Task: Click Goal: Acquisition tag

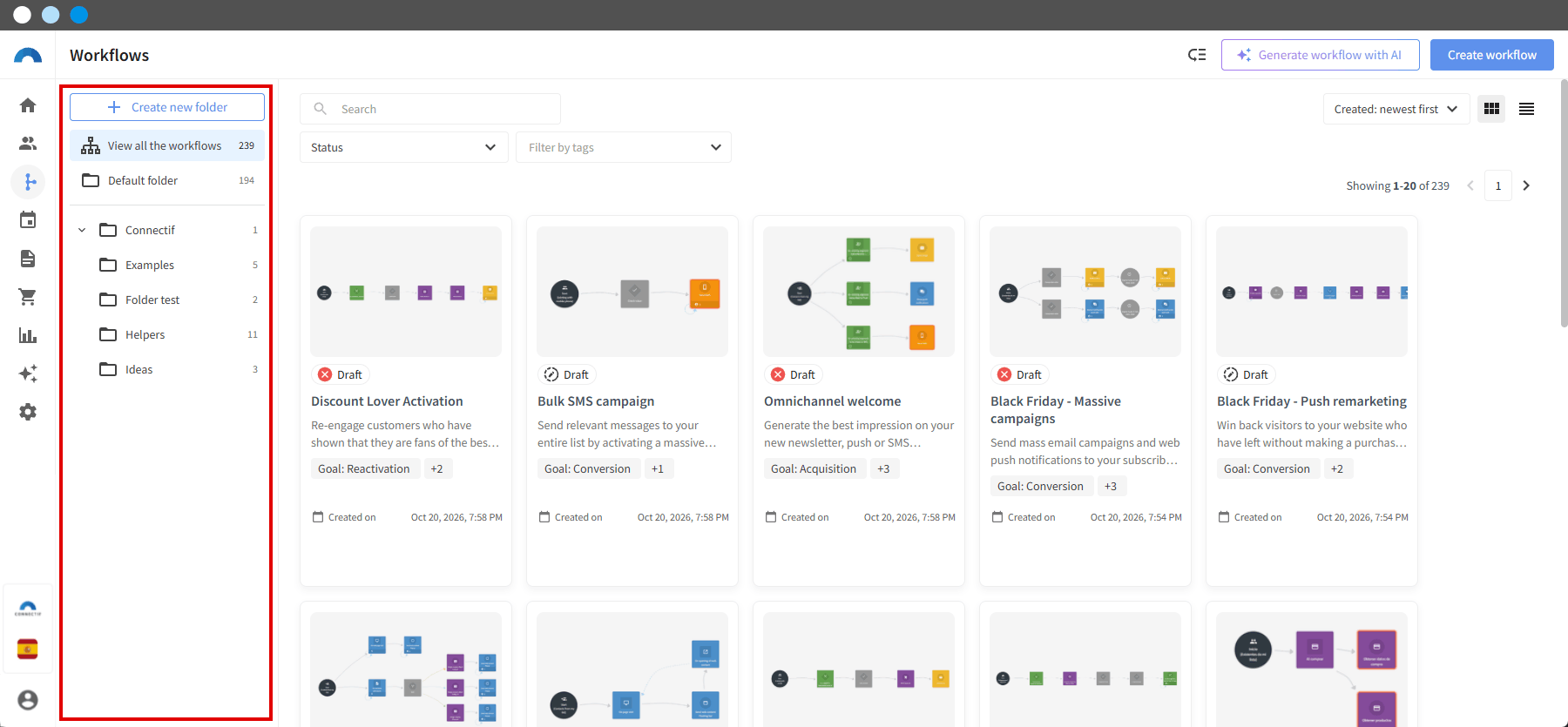Action: tap(814, 468)
